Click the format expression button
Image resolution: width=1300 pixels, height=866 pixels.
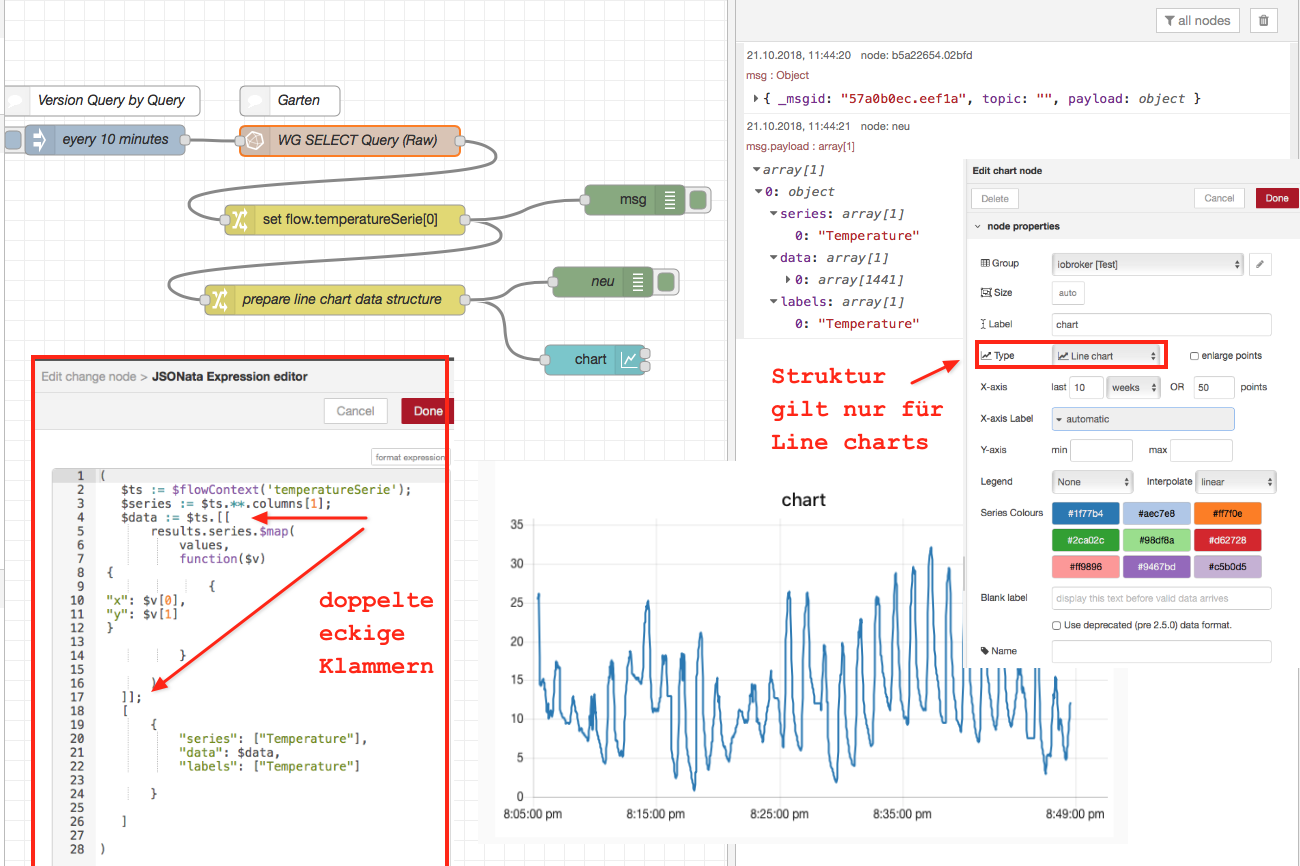(408, 457)
